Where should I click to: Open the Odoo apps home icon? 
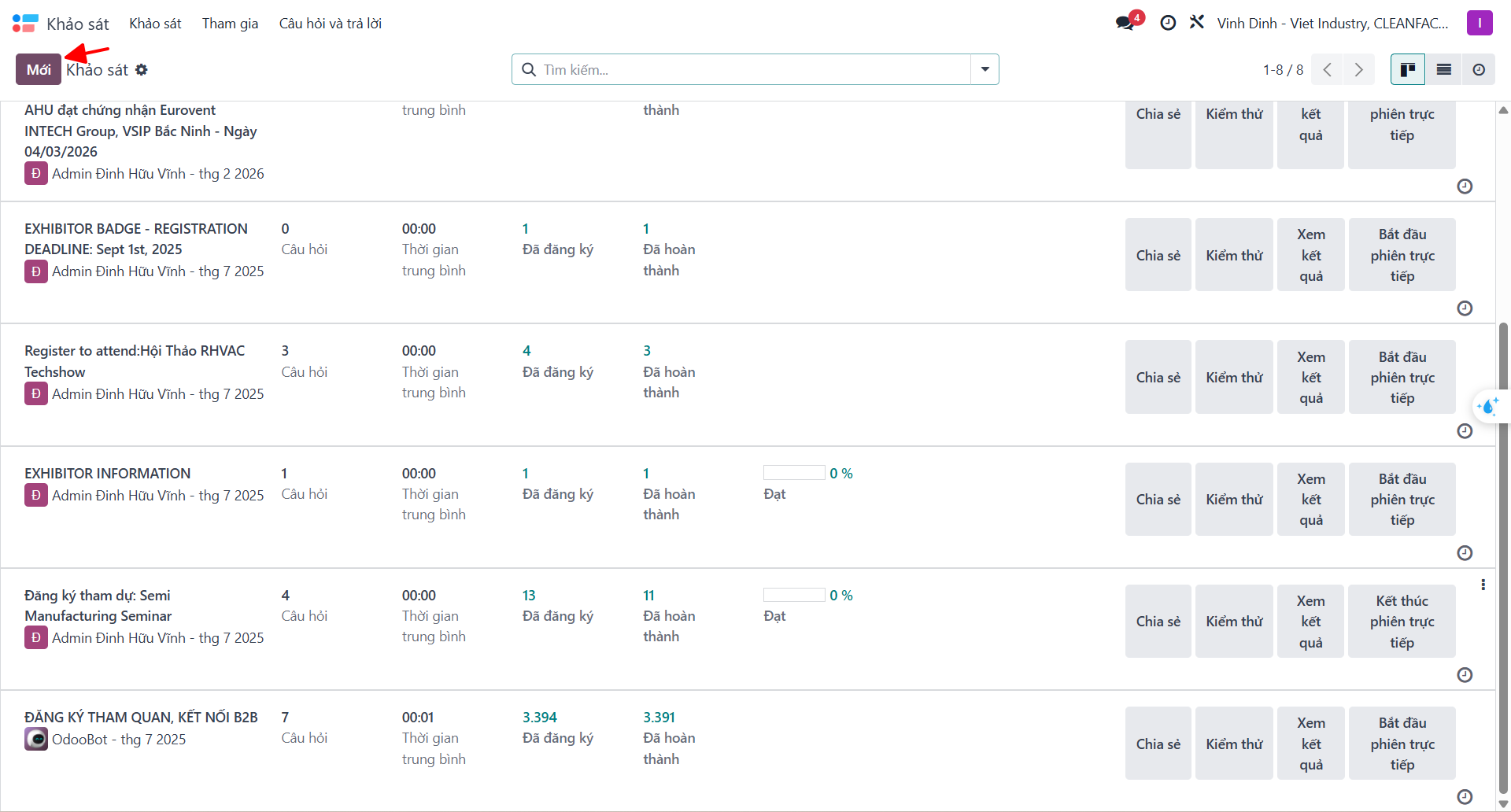pos(25,24)
